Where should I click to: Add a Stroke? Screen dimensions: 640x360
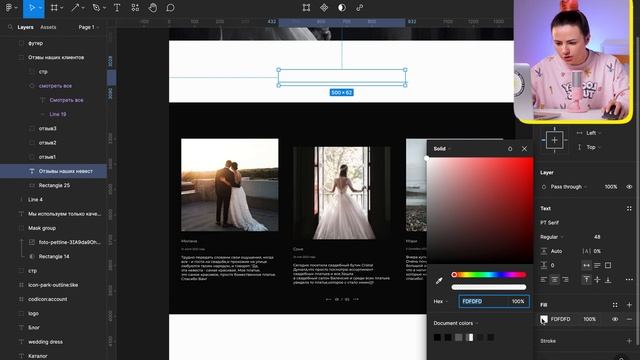[629, 341]
